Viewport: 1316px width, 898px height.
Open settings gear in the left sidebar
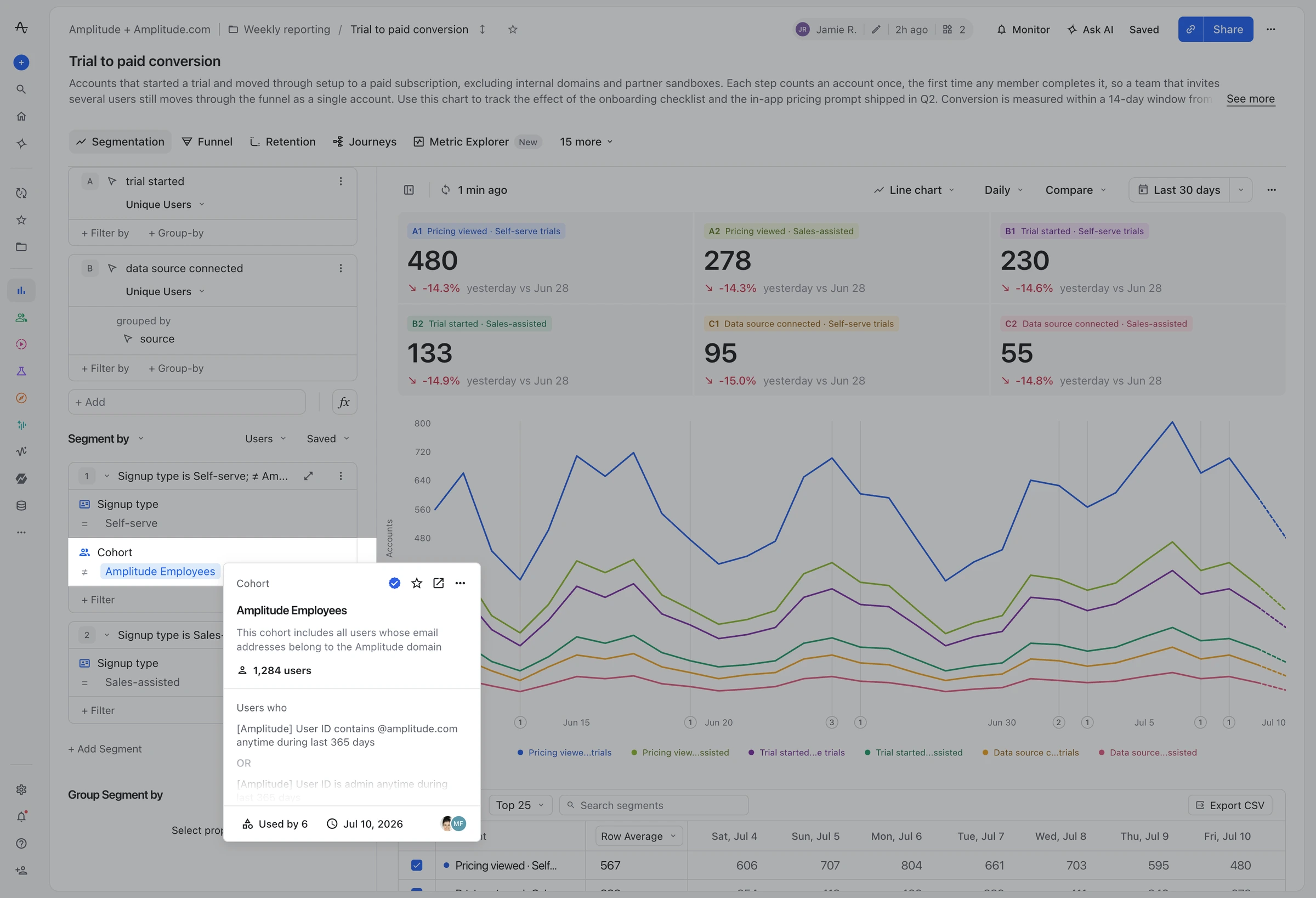pyautogui.click(x=21, y=790)
